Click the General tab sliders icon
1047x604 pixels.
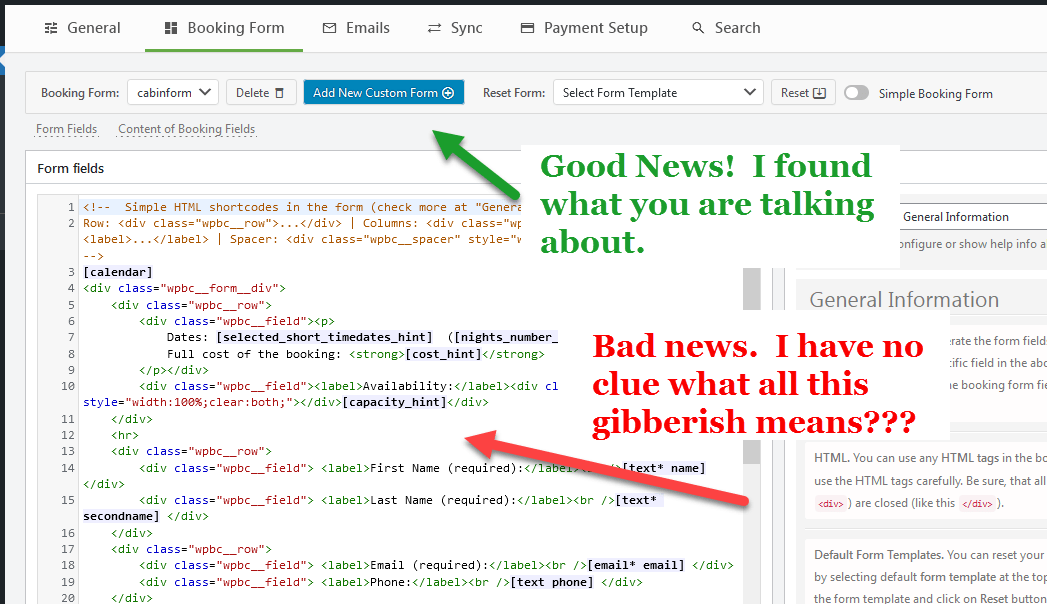coord(51,28)
